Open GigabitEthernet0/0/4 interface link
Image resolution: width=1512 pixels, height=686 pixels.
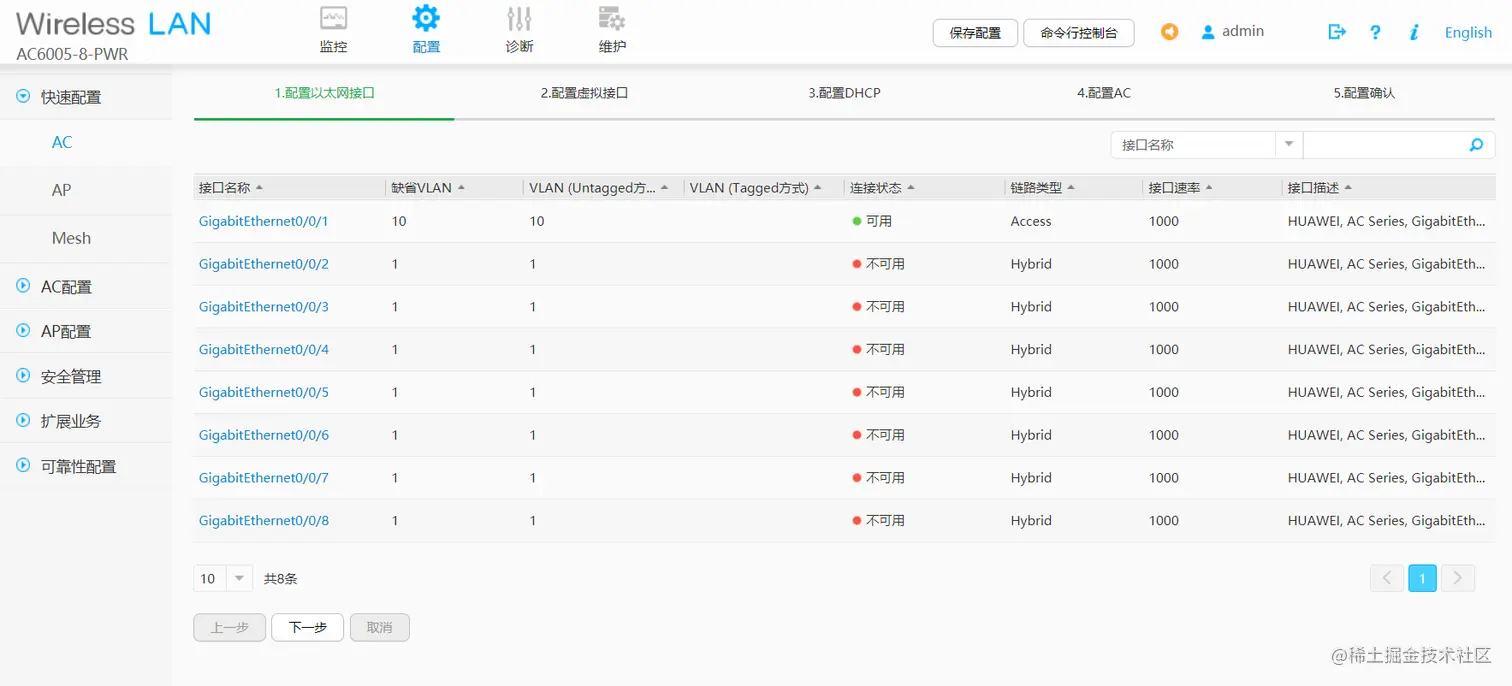[264, 349]
